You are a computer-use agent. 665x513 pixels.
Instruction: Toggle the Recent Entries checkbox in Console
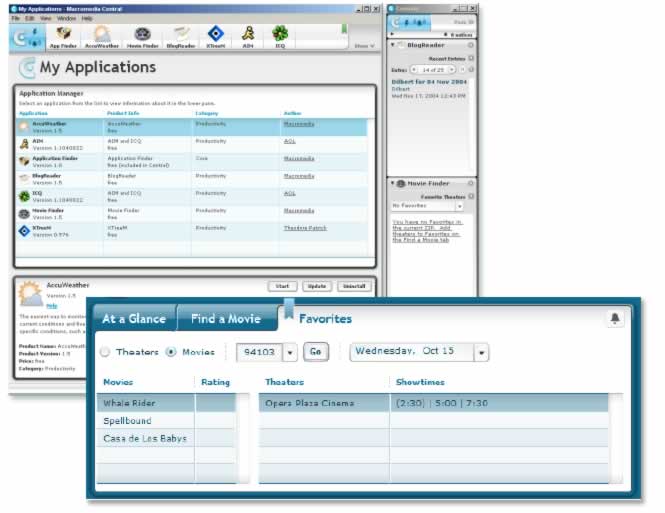(x=471, y=58)
